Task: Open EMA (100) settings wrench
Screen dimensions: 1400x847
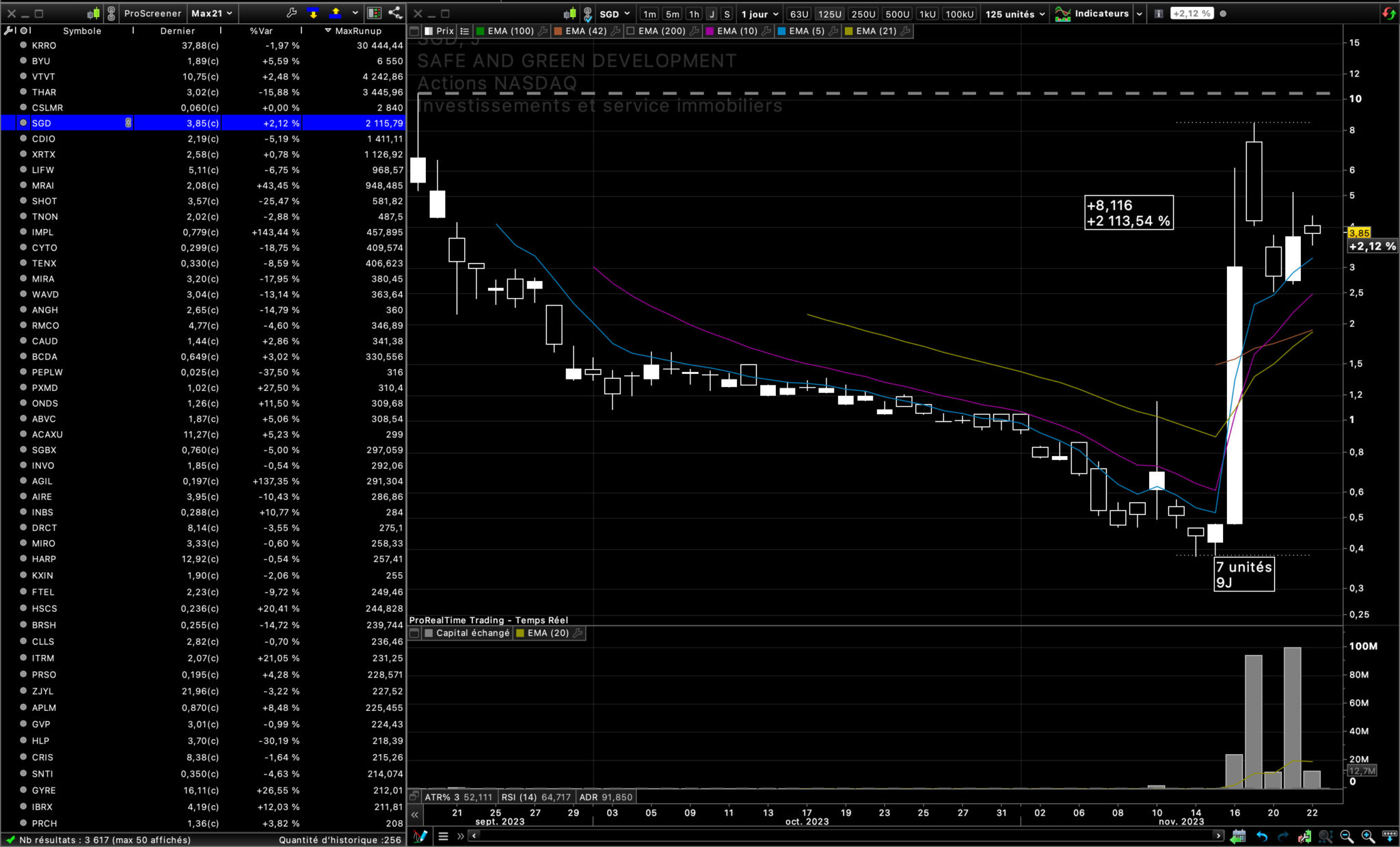Action: coord(543,31)
